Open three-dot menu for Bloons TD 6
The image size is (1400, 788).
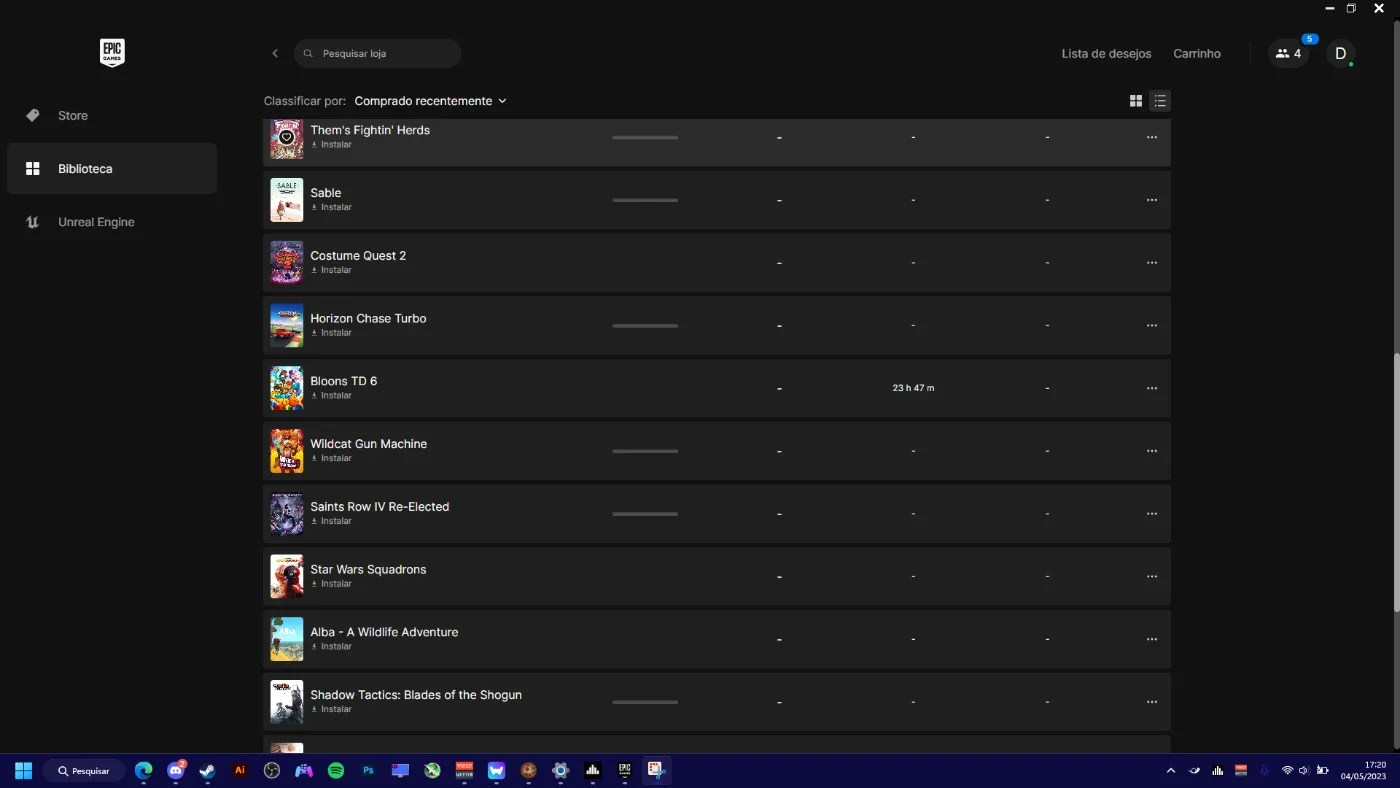[x=1152, y=388]
